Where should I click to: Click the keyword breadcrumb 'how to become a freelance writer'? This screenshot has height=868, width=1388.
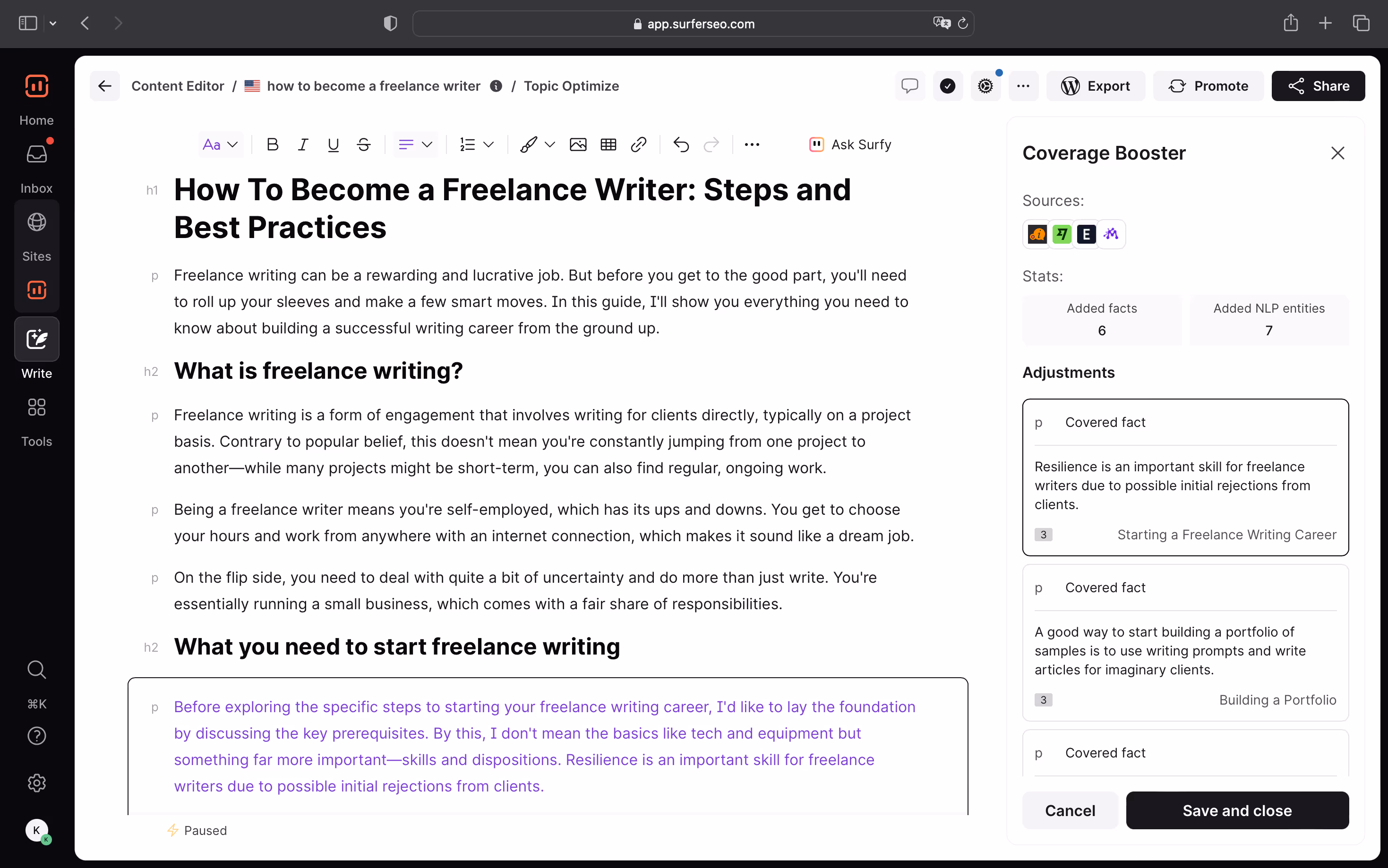(x=374, y=86)
